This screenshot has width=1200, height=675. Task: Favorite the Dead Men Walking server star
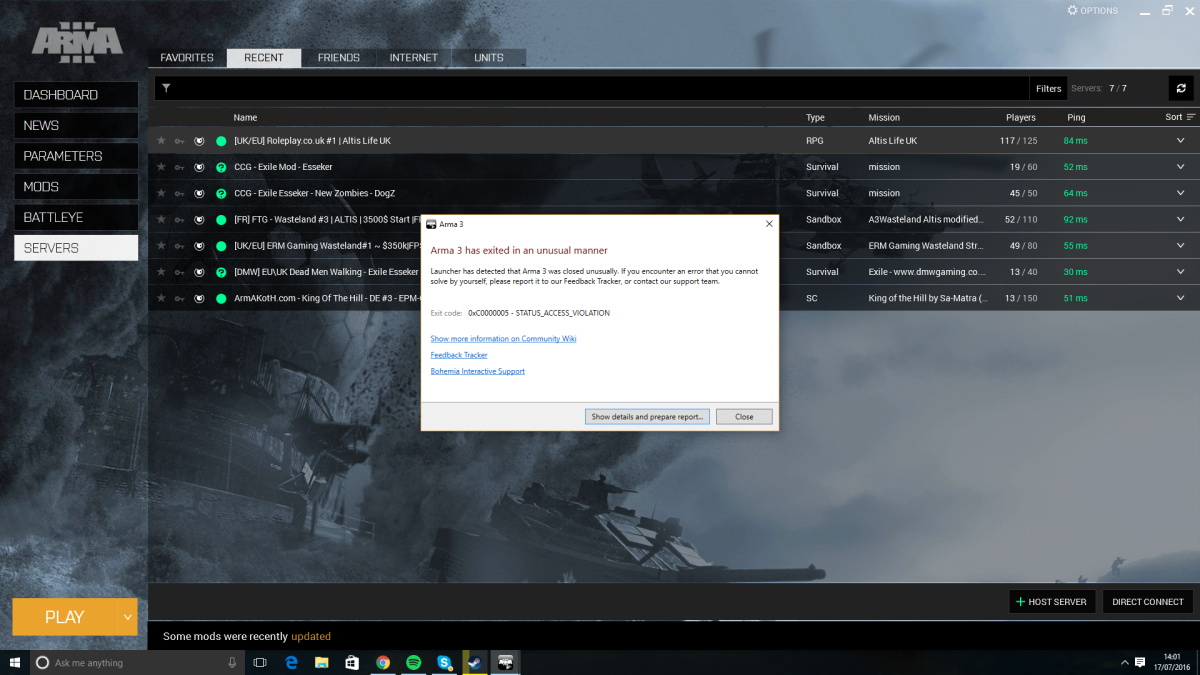point(161,271)
